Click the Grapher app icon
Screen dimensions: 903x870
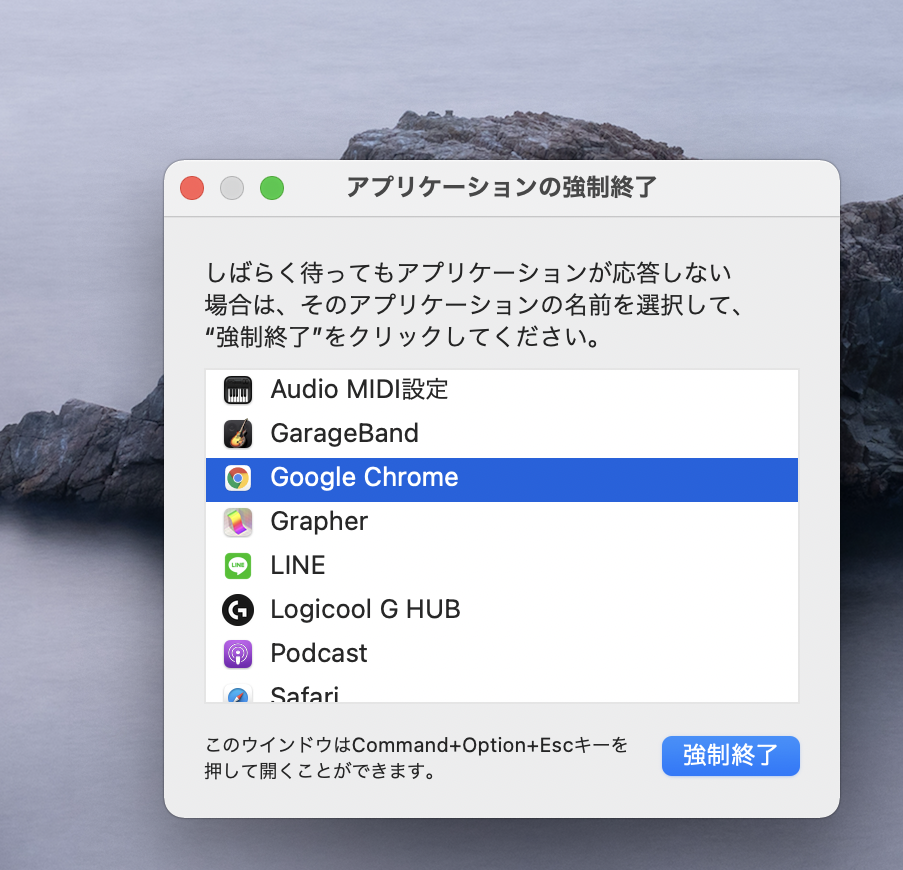[238, 522]
